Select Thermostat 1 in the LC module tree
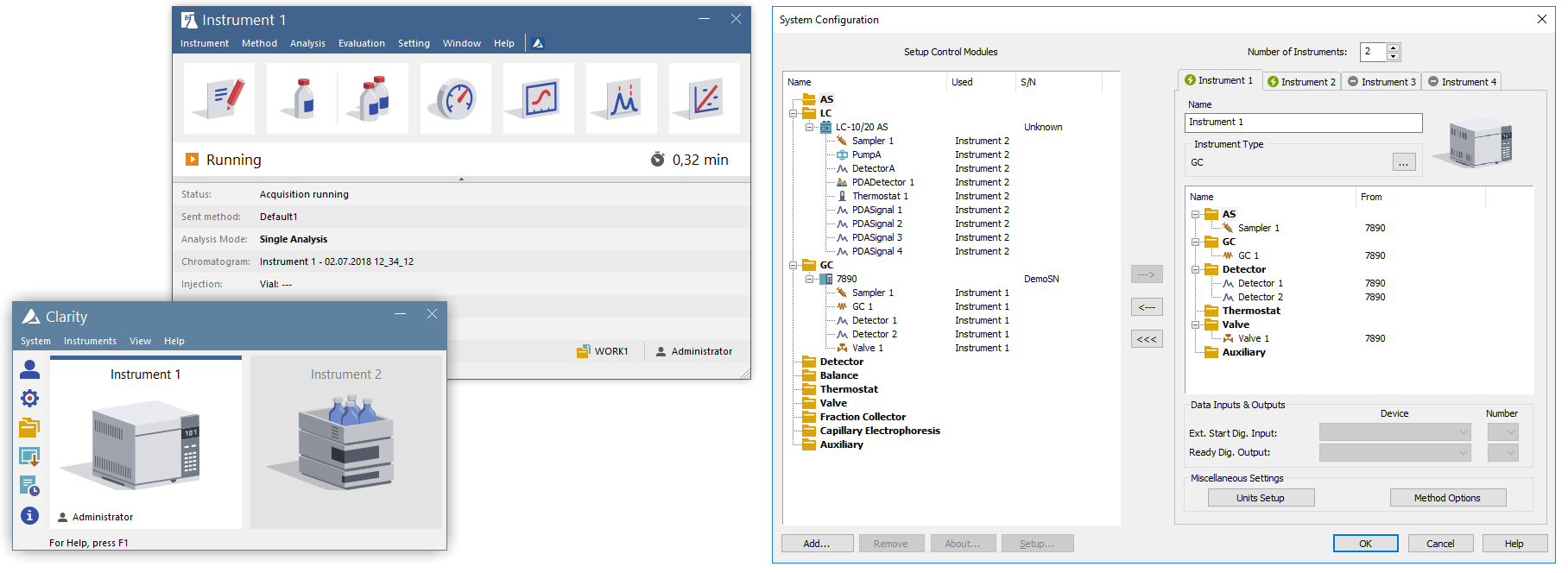 (x=880, y=196)
